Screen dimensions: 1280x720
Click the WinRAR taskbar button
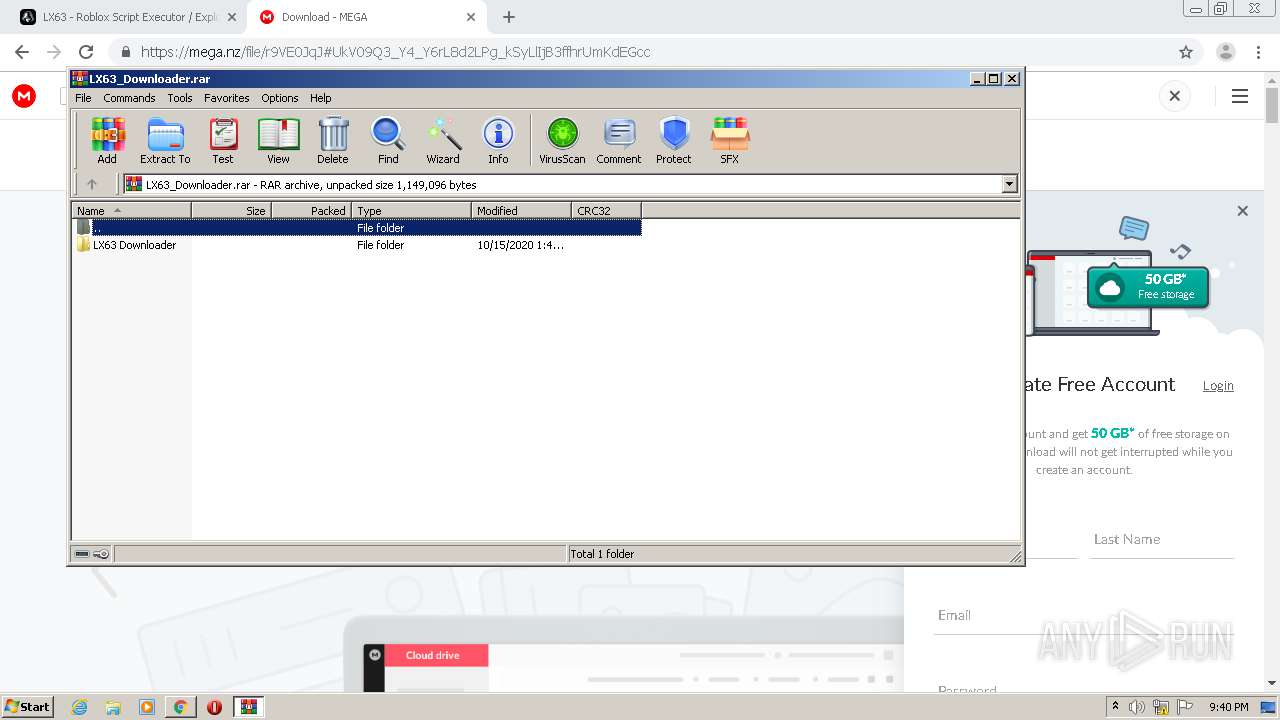tap(249, 707)
